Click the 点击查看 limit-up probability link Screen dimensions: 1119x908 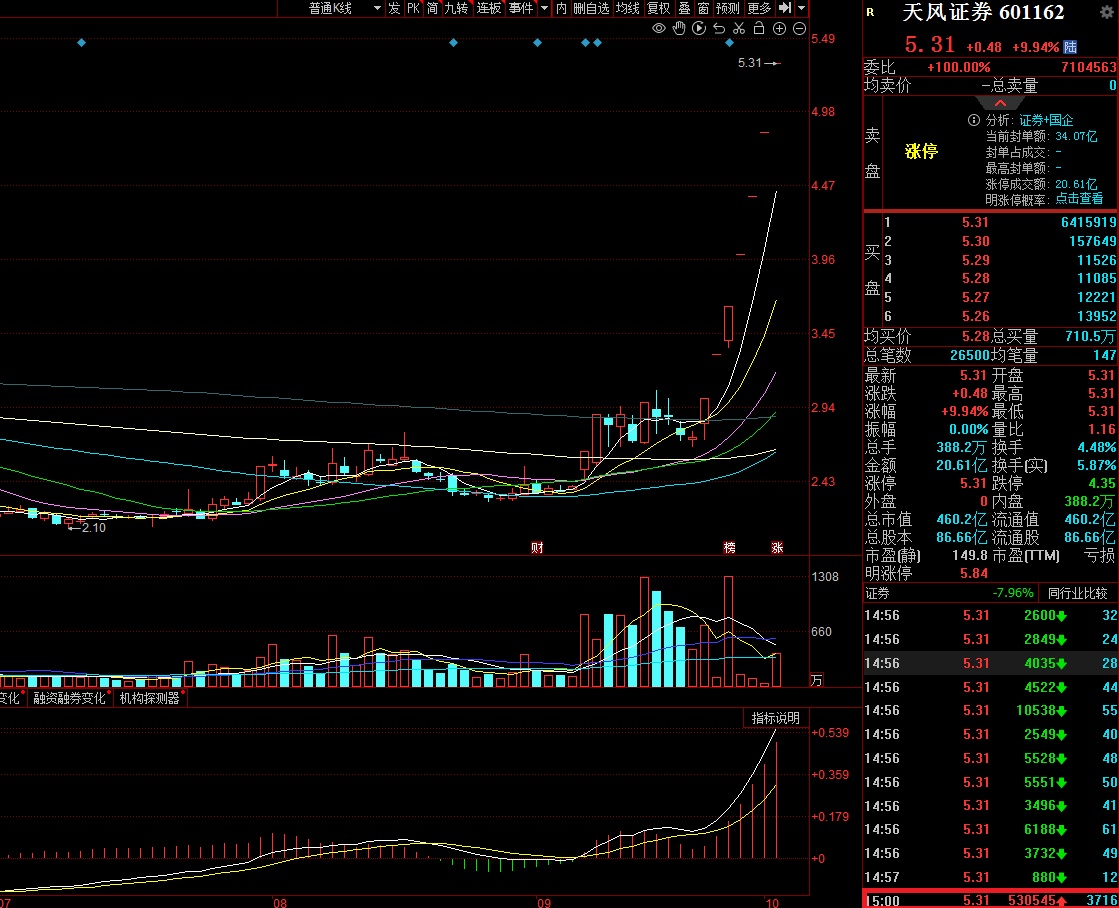click(x=1079, y=199)
